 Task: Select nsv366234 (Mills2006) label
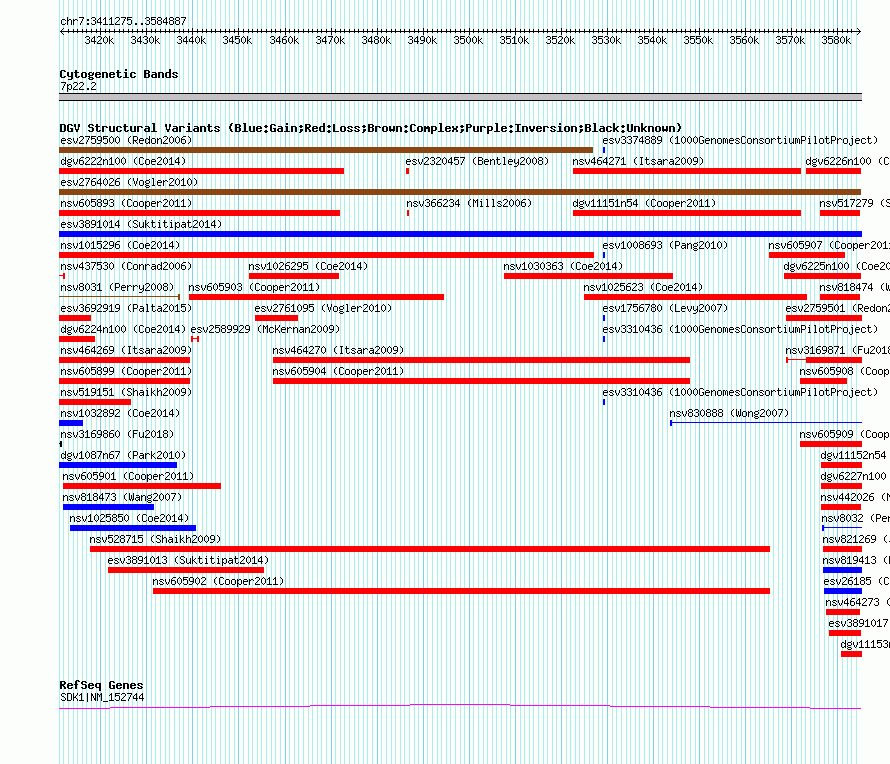pyautogui.click(x=469, y=203)
